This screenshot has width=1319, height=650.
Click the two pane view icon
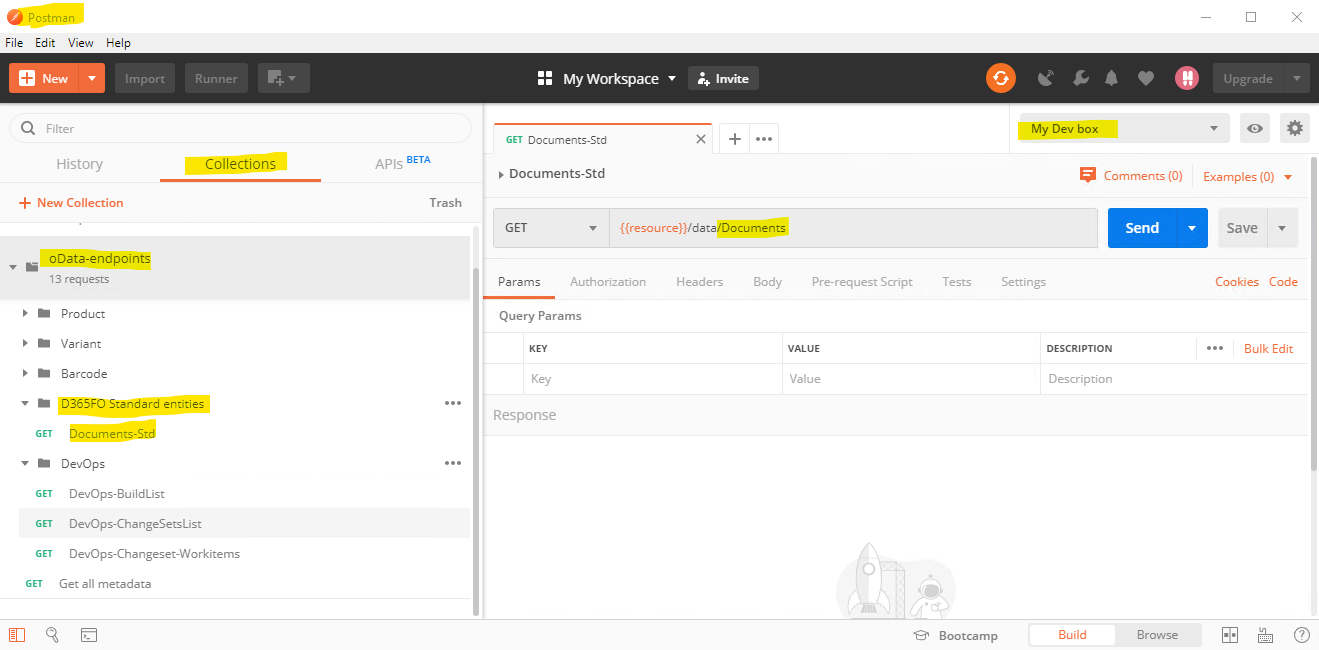[x=1230, y=635]
